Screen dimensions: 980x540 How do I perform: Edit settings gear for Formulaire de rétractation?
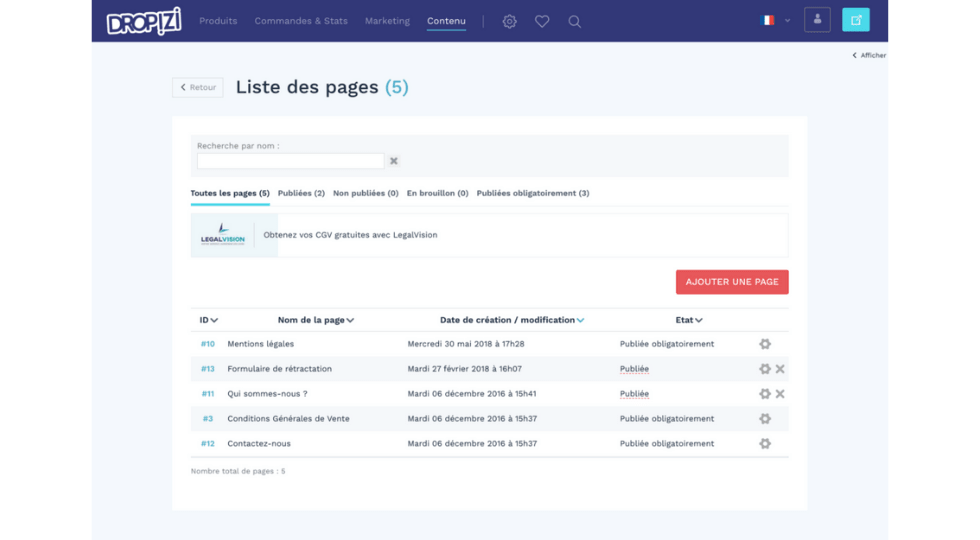coord(765,369)
